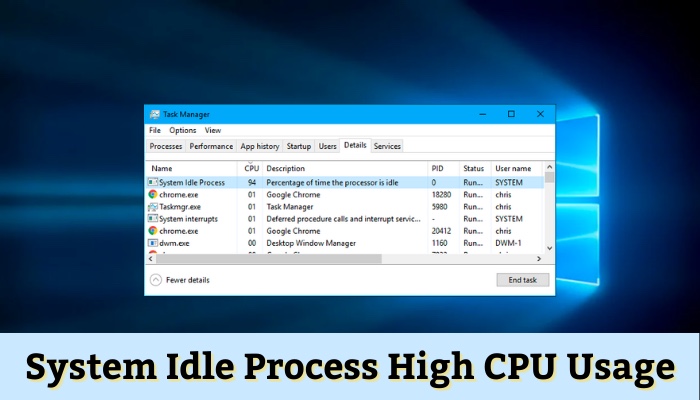700x400 pixels.
Task: Click the System interrupts row icon
Action: click(153, 219)
